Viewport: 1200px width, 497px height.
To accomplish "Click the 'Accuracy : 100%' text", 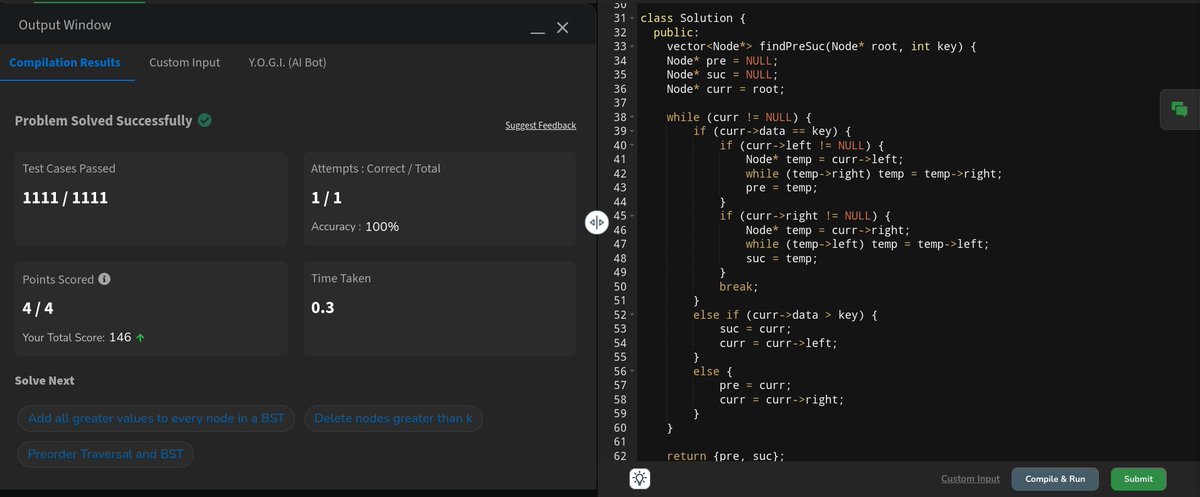I will (x=355, y=227).
